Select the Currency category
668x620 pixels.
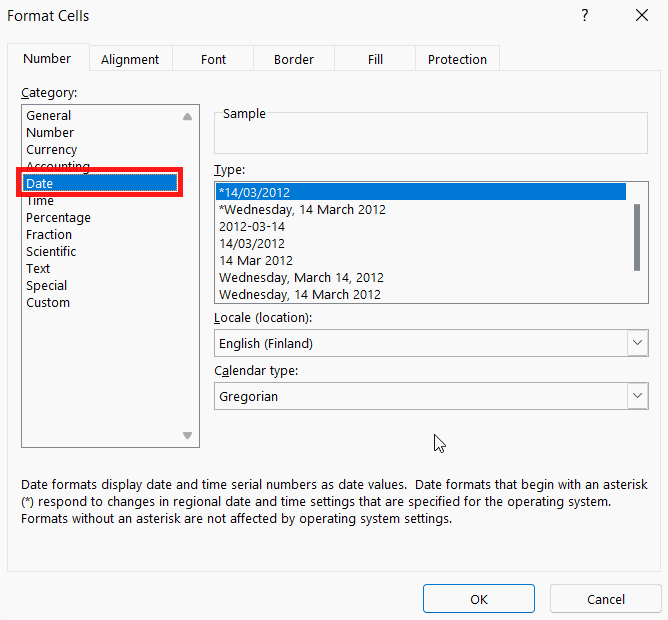coord(52,150)
